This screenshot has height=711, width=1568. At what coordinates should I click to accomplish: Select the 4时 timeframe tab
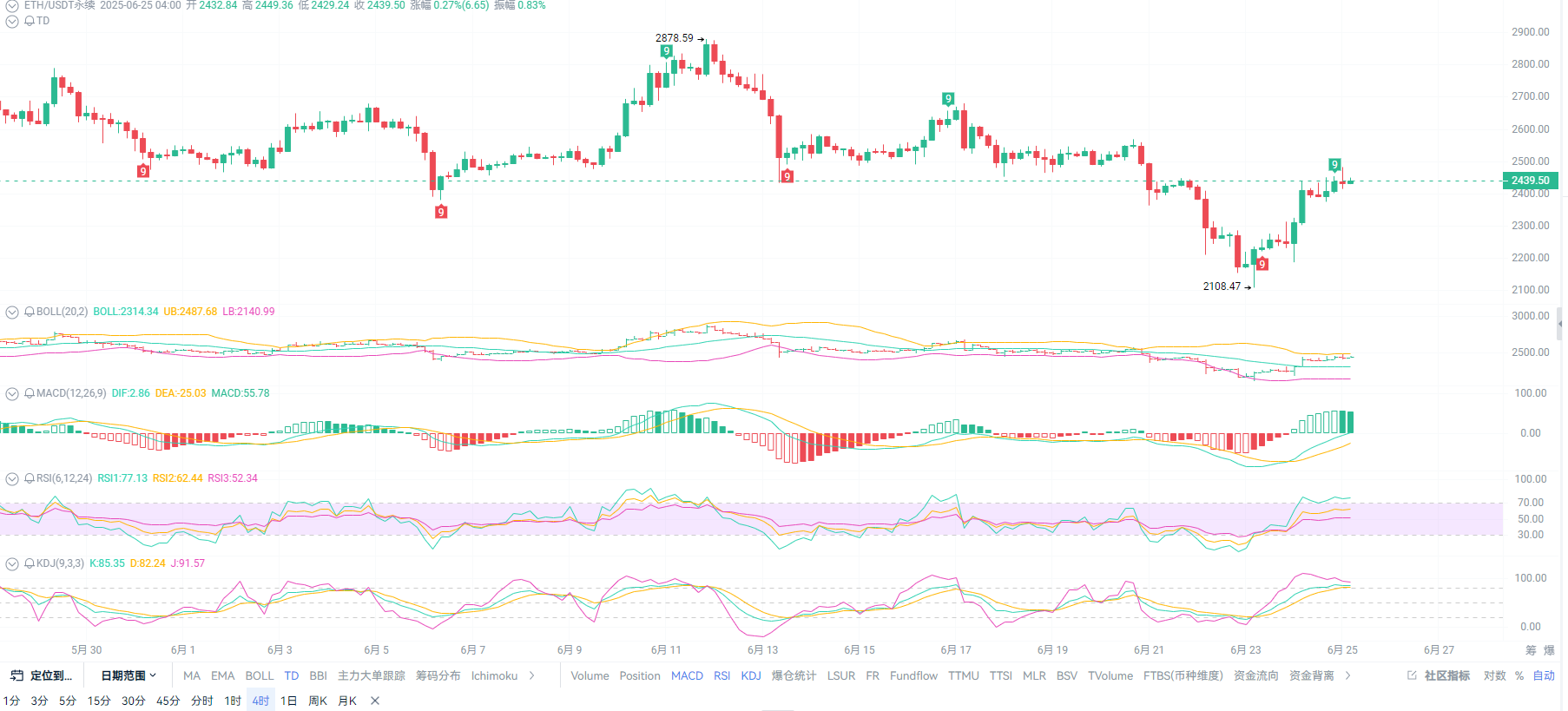coord(260,701)
